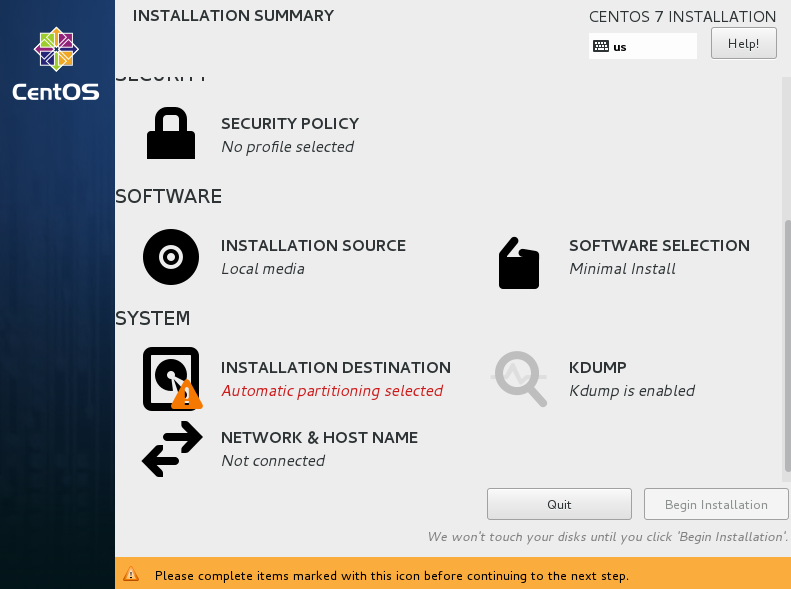The image size is (791, 589).
Task: Click the 'We won't touch your disks' note
Action: tap(608, 537)
